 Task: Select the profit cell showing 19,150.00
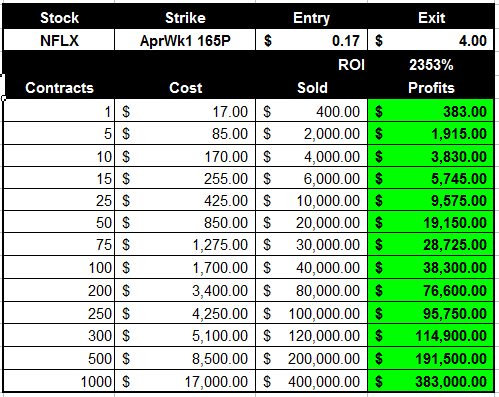coord(431,222)
